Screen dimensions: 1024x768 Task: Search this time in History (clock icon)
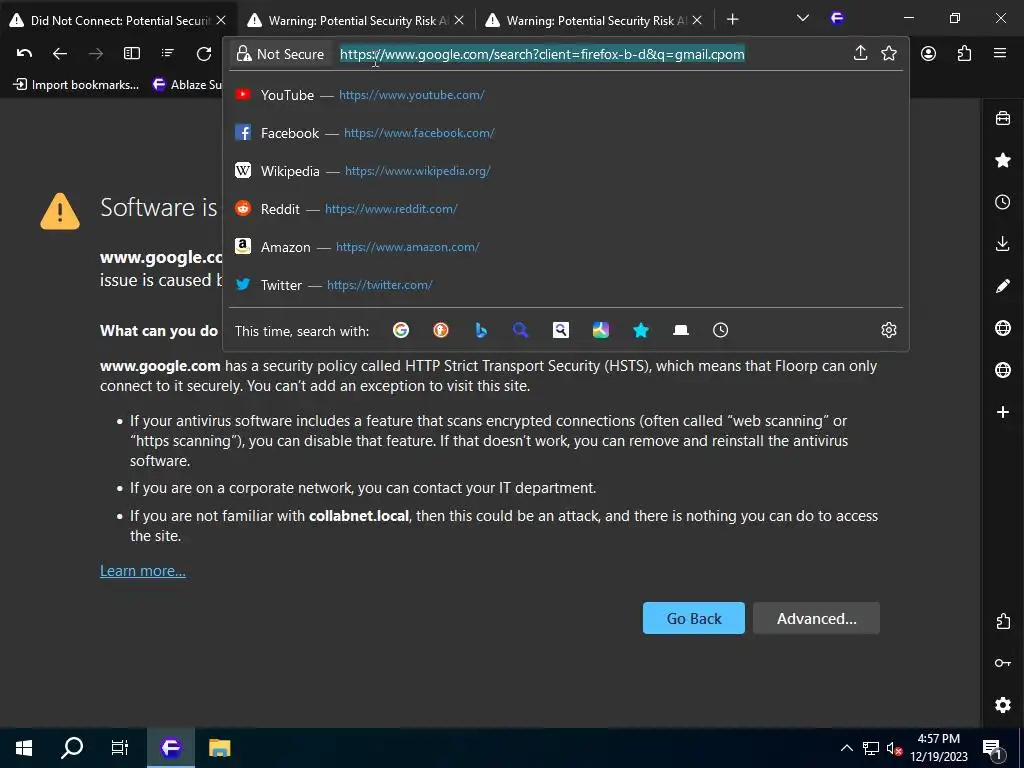tap(720, 330)
